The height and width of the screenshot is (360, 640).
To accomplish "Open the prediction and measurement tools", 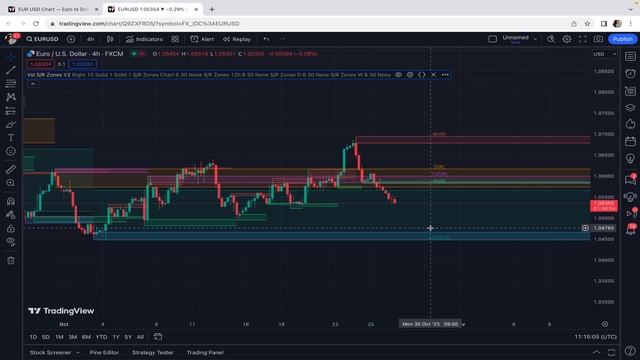I will tap(11, 111).
